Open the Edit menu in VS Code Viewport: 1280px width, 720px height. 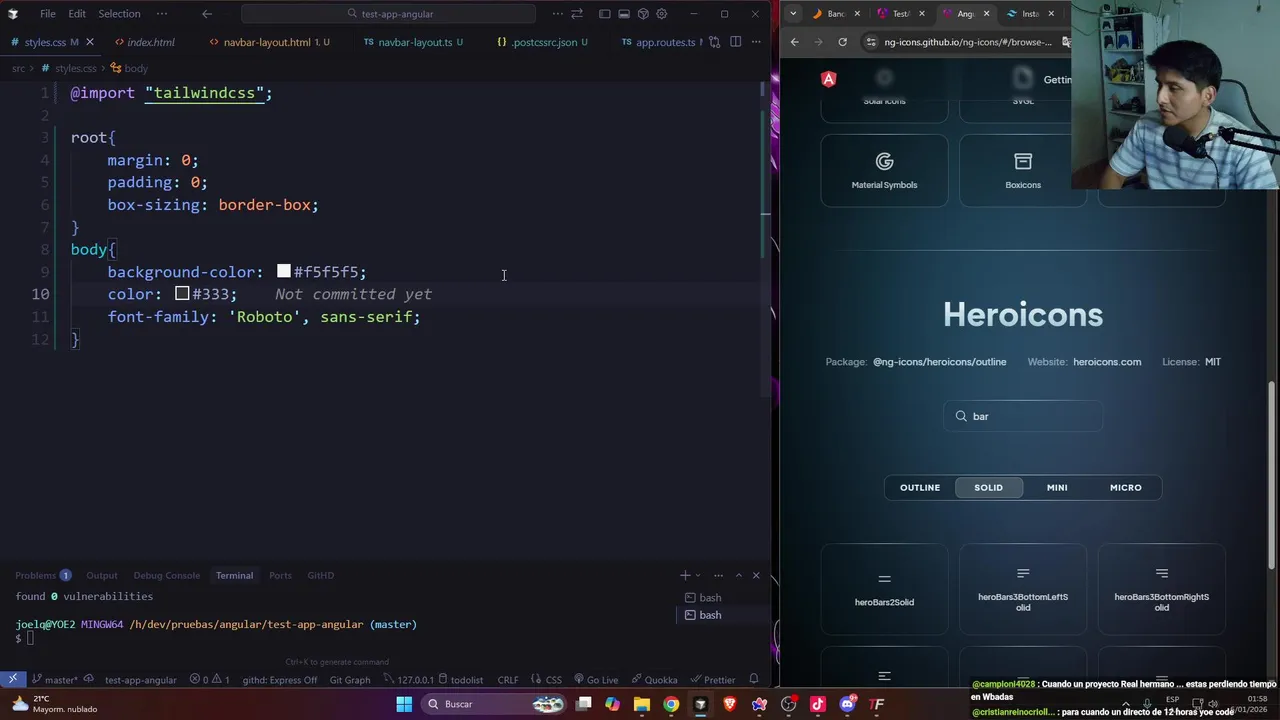tap(77, 14)
